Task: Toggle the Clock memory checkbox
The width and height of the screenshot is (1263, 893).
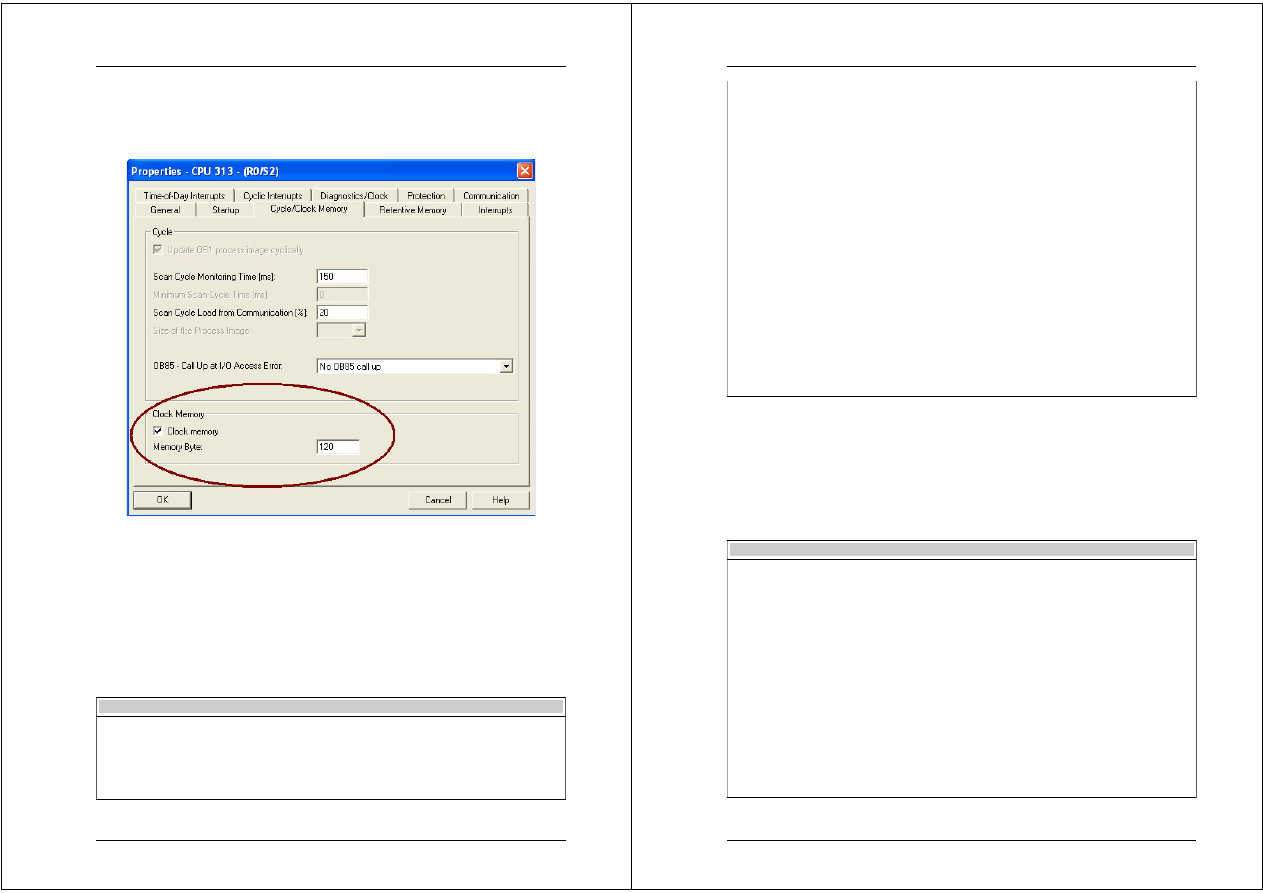Action: pos(157,431)
